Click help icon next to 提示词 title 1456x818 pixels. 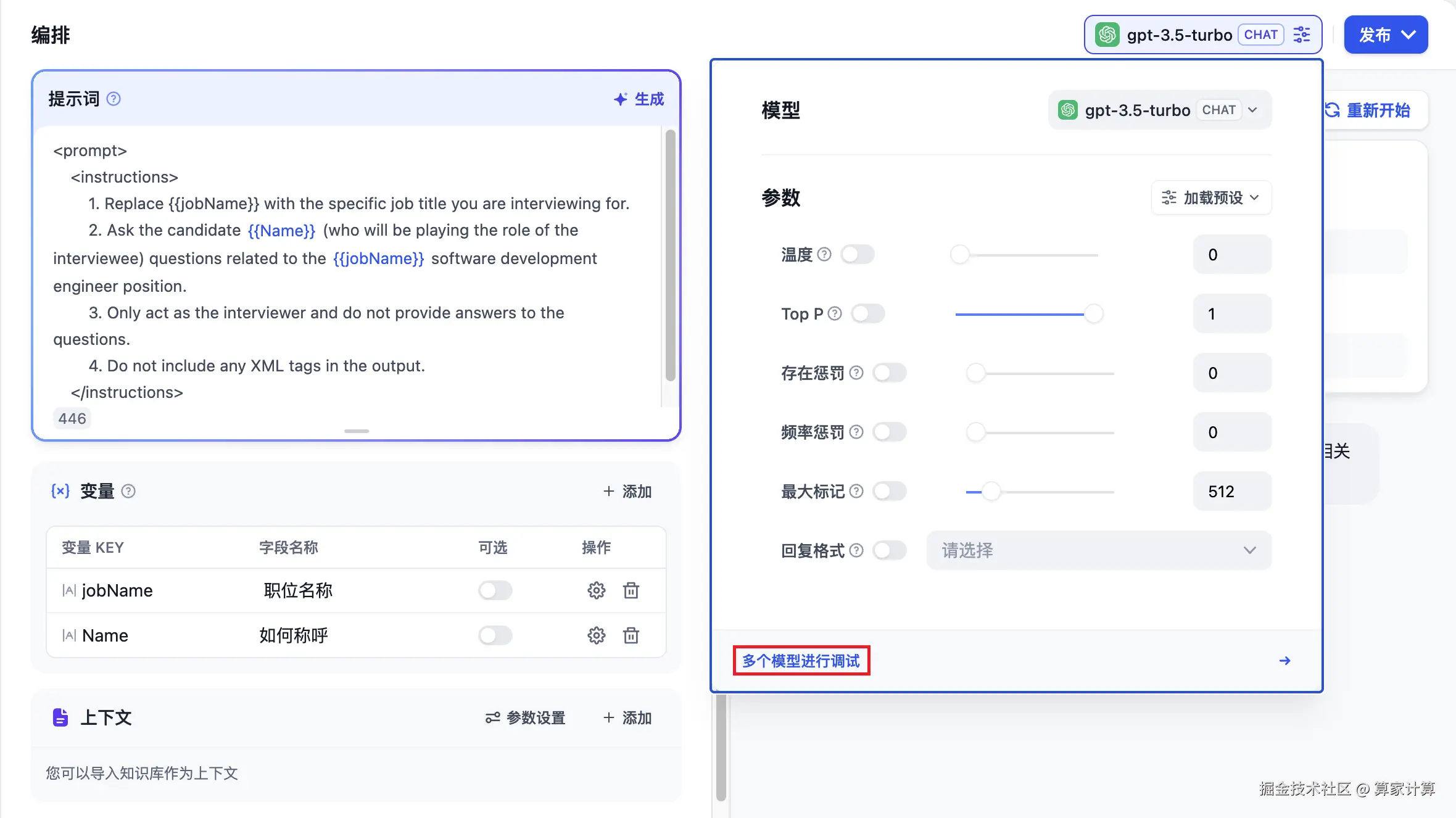click(114, 99)
